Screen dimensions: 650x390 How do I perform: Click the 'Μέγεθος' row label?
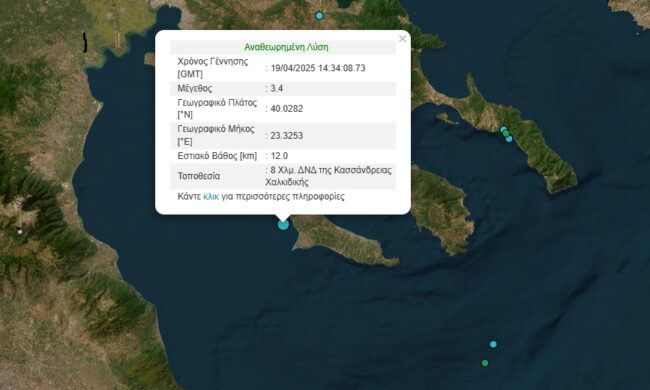click(194, 88)
